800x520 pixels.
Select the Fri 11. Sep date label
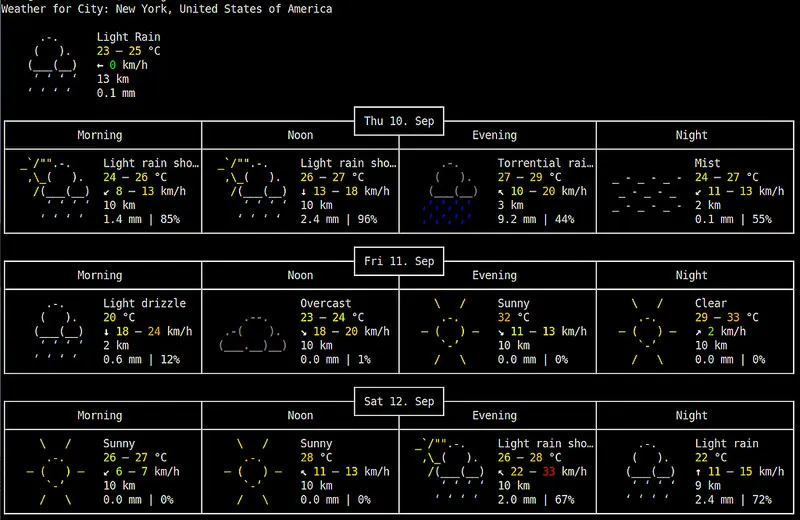click(399, 261)
